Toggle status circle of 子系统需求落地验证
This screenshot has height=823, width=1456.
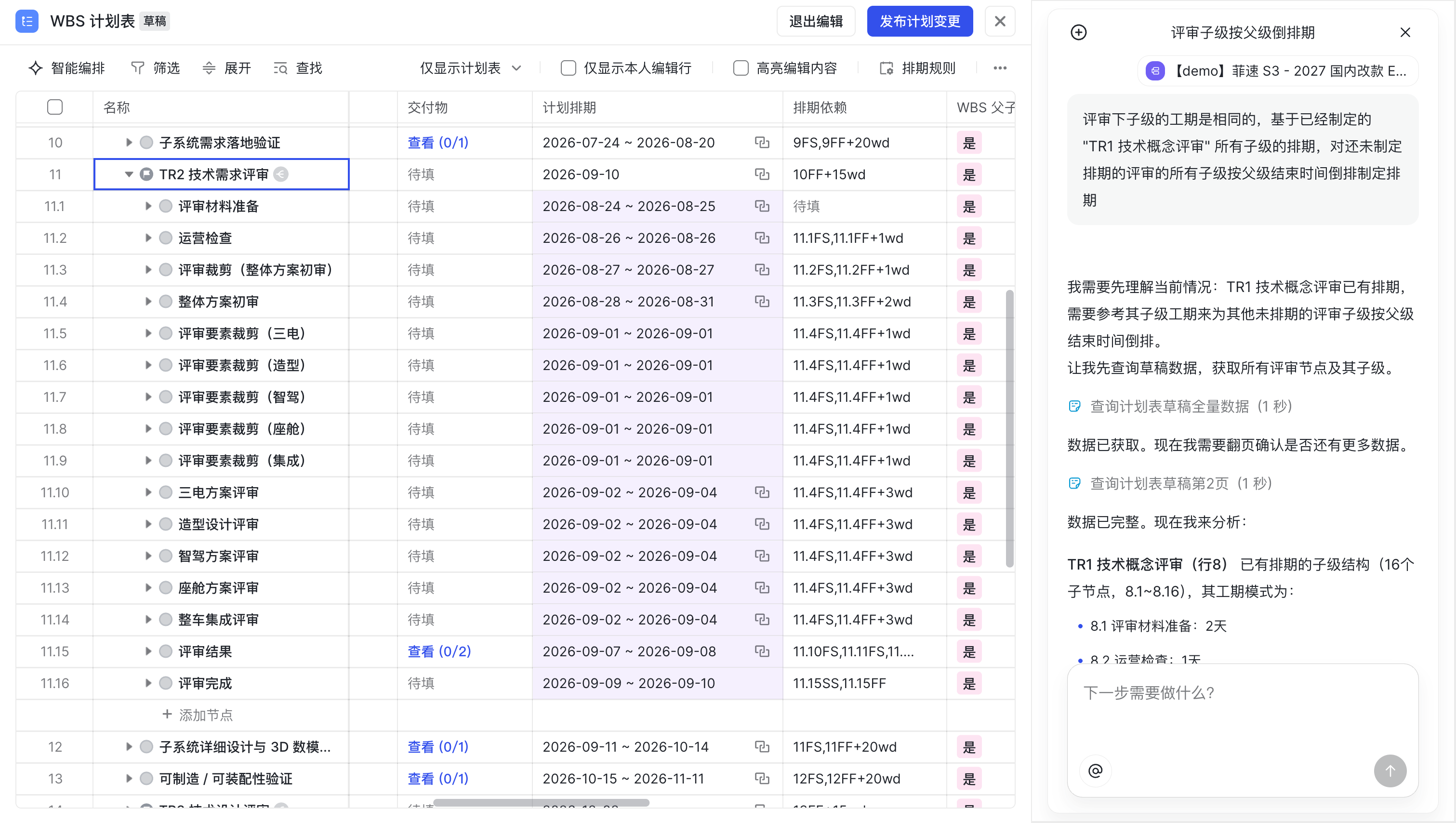(x=146, y=143)
